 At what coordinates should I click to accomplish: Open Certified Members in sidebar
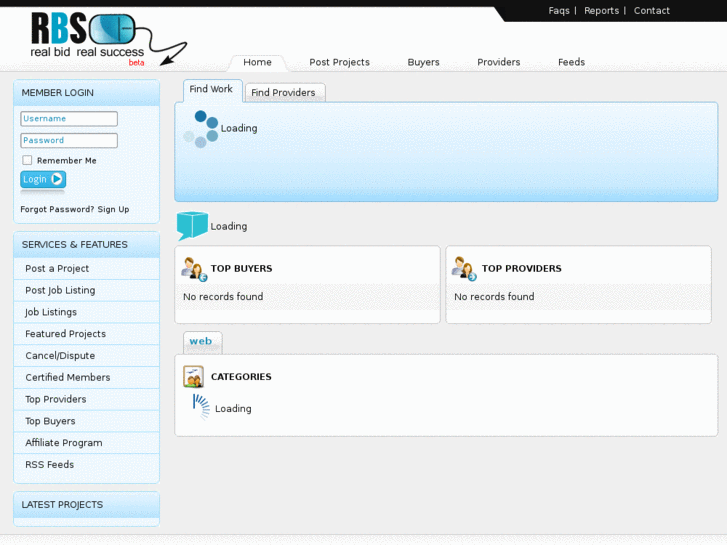point(86,378)
